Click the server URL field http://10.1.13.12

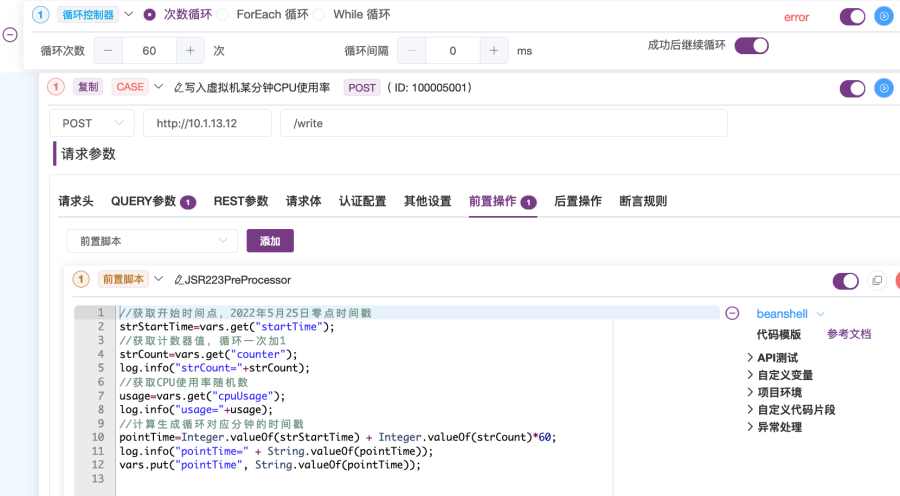tap(207, 123)
